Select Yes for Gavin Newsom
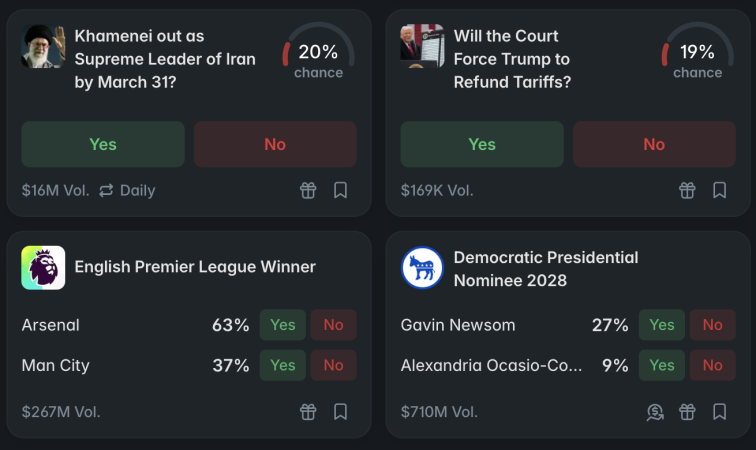 coord(662,325)
